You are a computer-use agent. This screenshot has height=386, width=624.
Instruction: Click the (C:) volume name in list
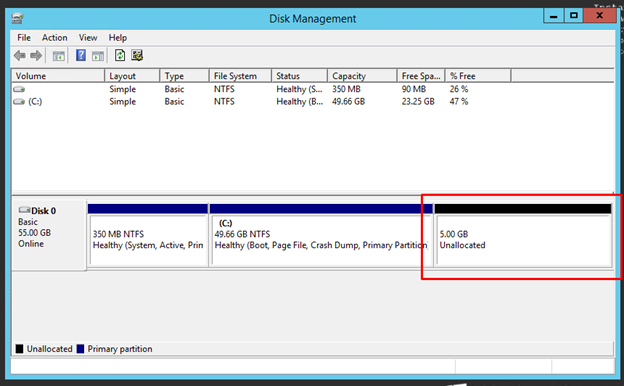point(35,101)
